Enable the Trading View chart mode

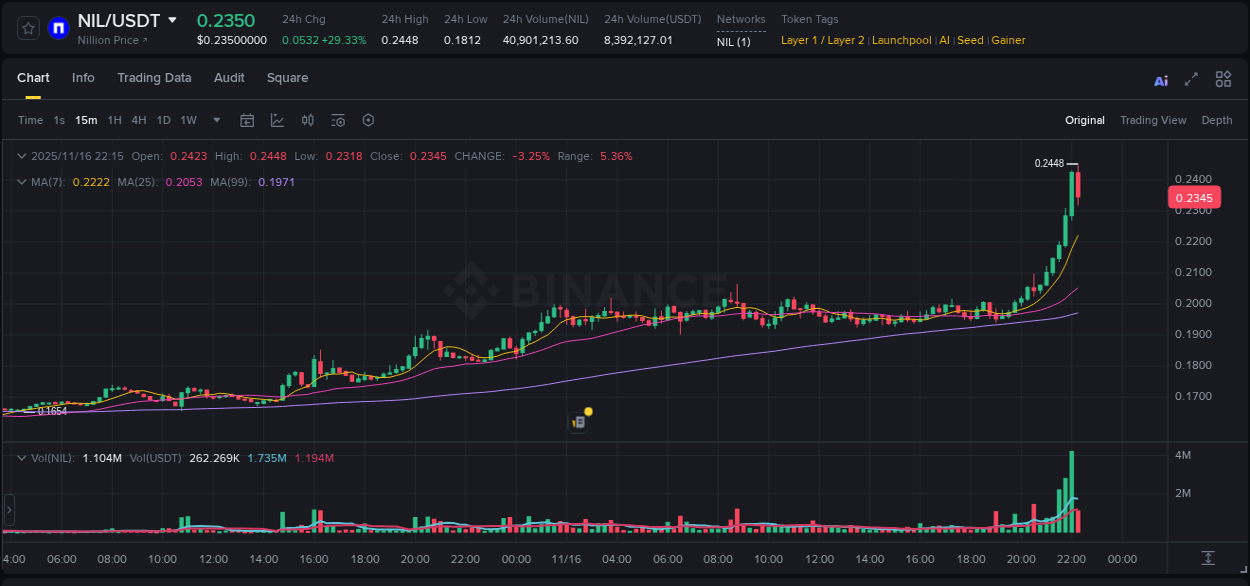point(1153,120)
